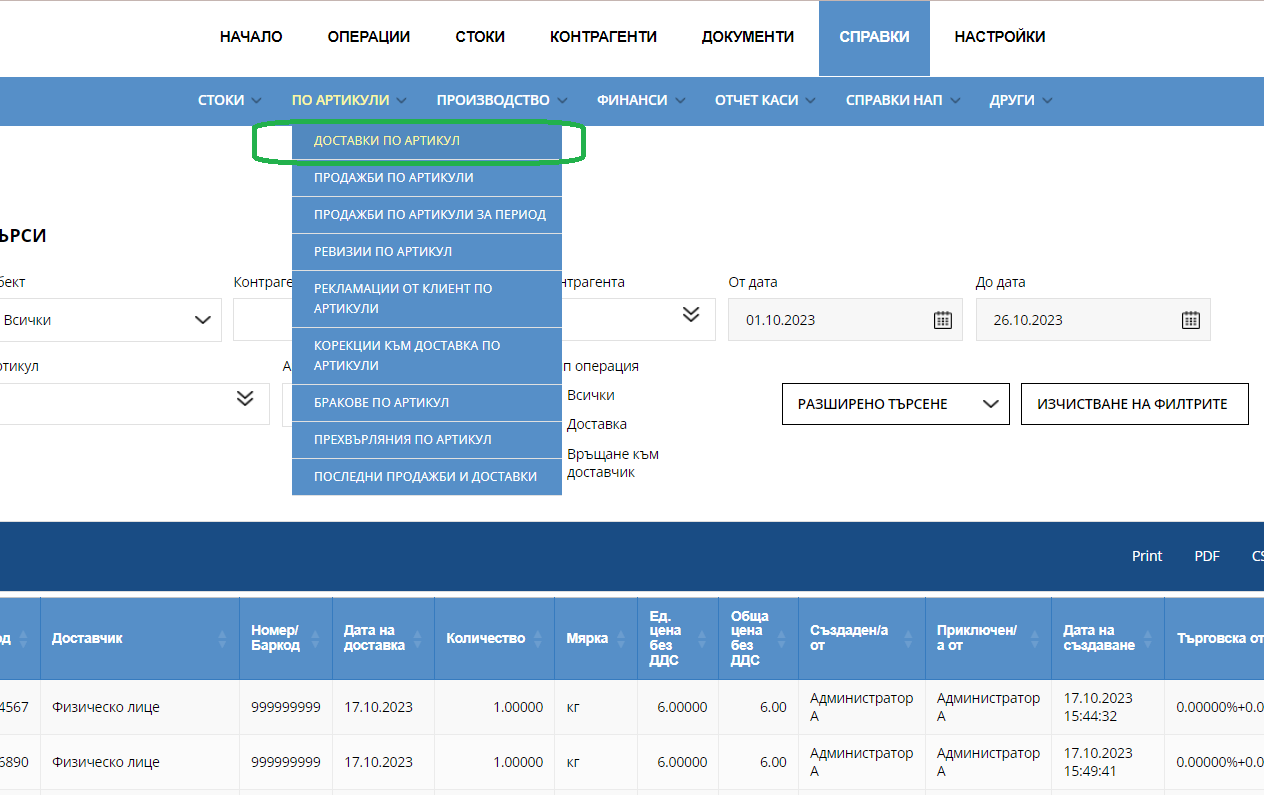Click sort arrows on Количество column
This screenshot has height=795, width=1264.
tap(540, 638)
